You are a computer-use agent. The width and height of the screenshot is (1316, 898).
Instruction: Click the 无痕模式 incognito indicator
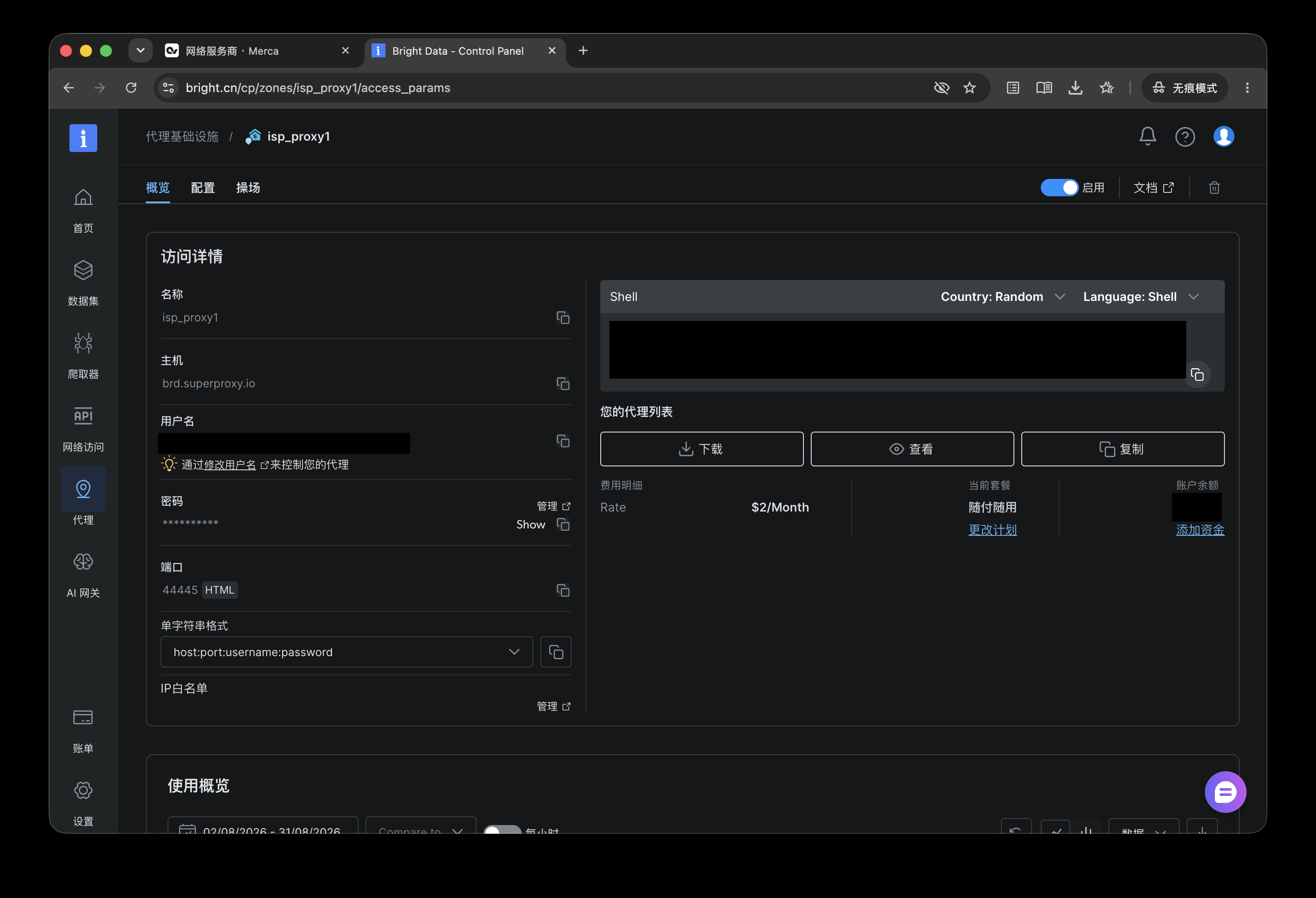pos(1184,88)
